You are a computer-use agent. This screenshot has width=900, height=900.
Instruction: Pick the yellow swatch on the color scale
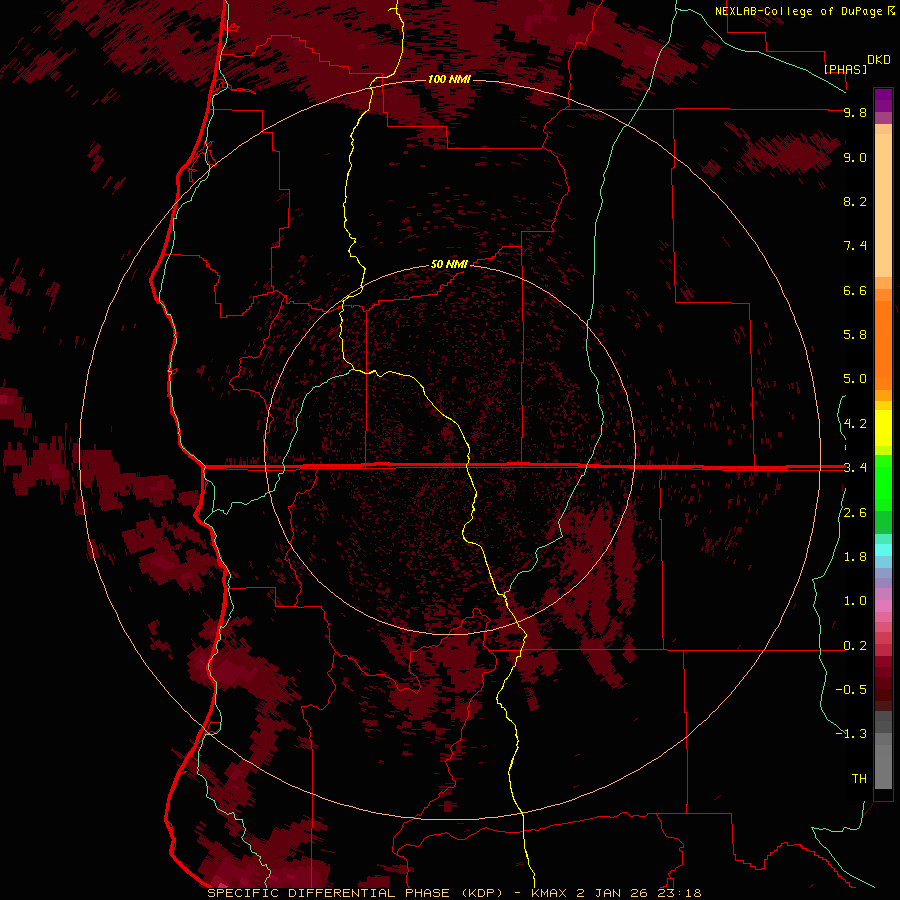coord(883,428)
